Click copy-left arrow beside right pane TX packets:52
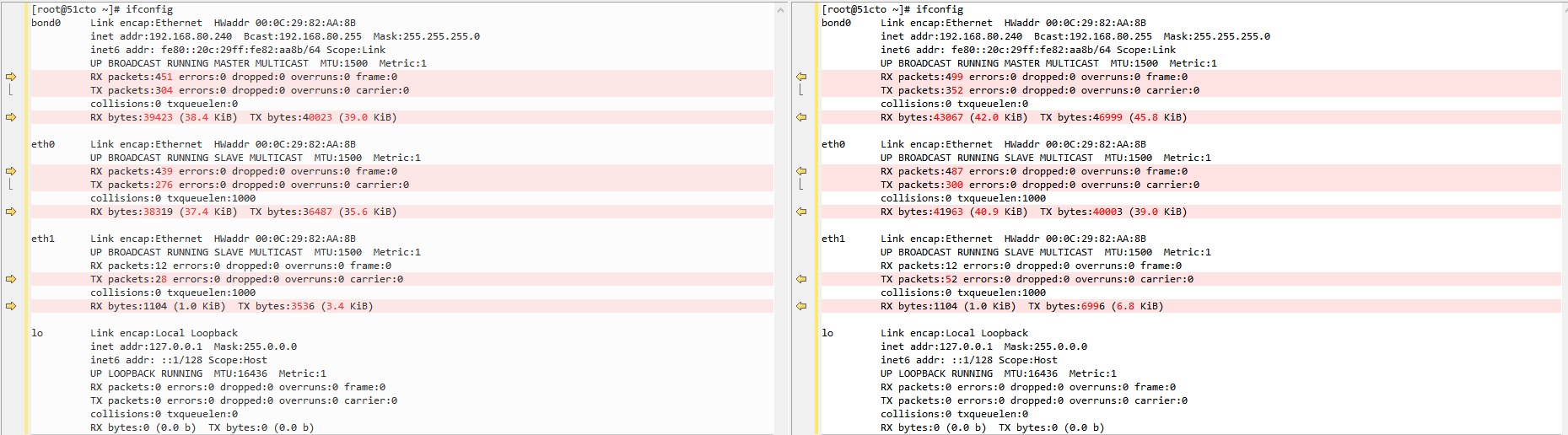The height and width of the screenshot is (435, 1568). pos(801,279)
